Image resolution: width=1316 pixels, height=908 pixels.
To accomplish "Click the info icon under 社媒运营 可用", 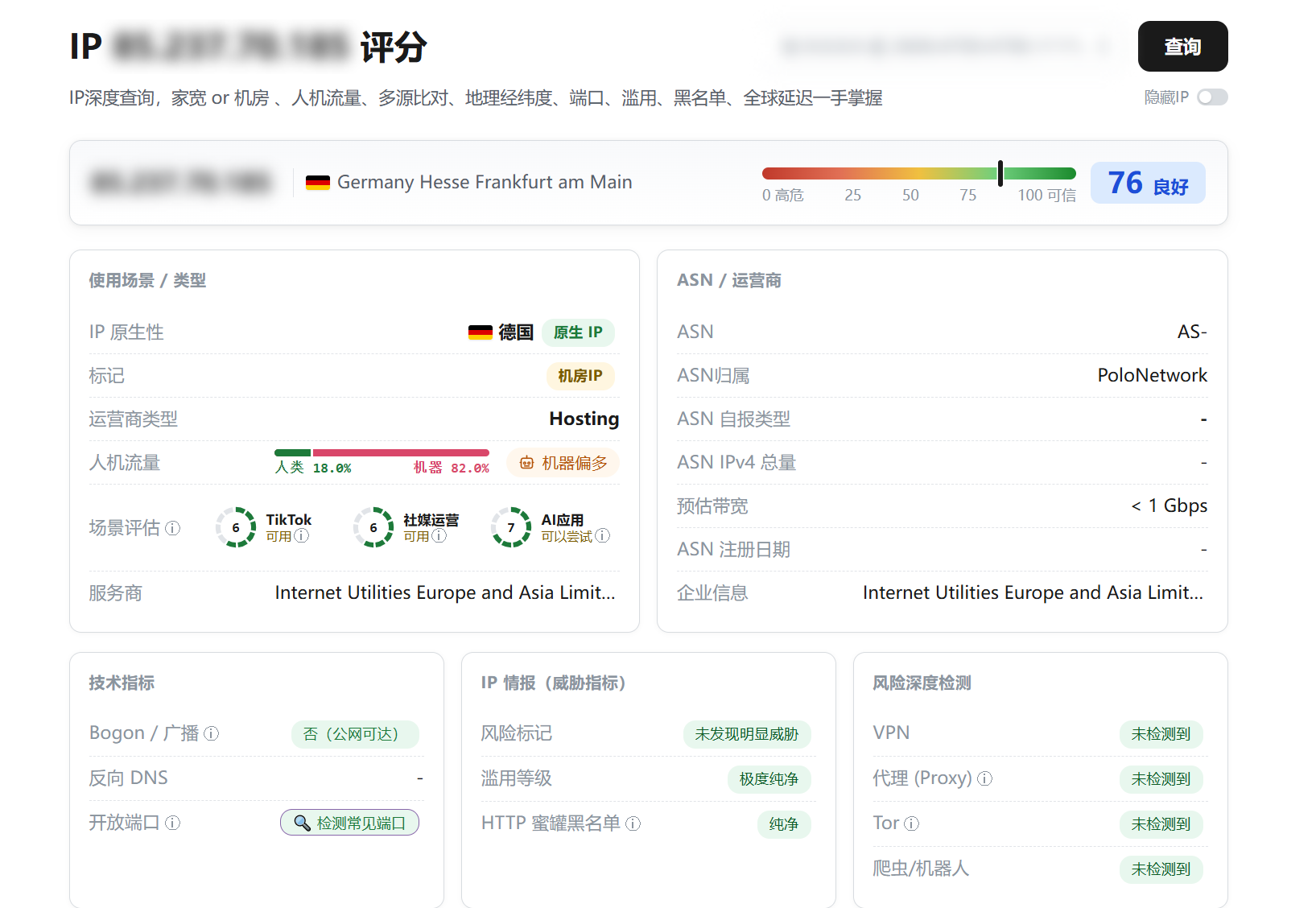I will pos(439,536).
